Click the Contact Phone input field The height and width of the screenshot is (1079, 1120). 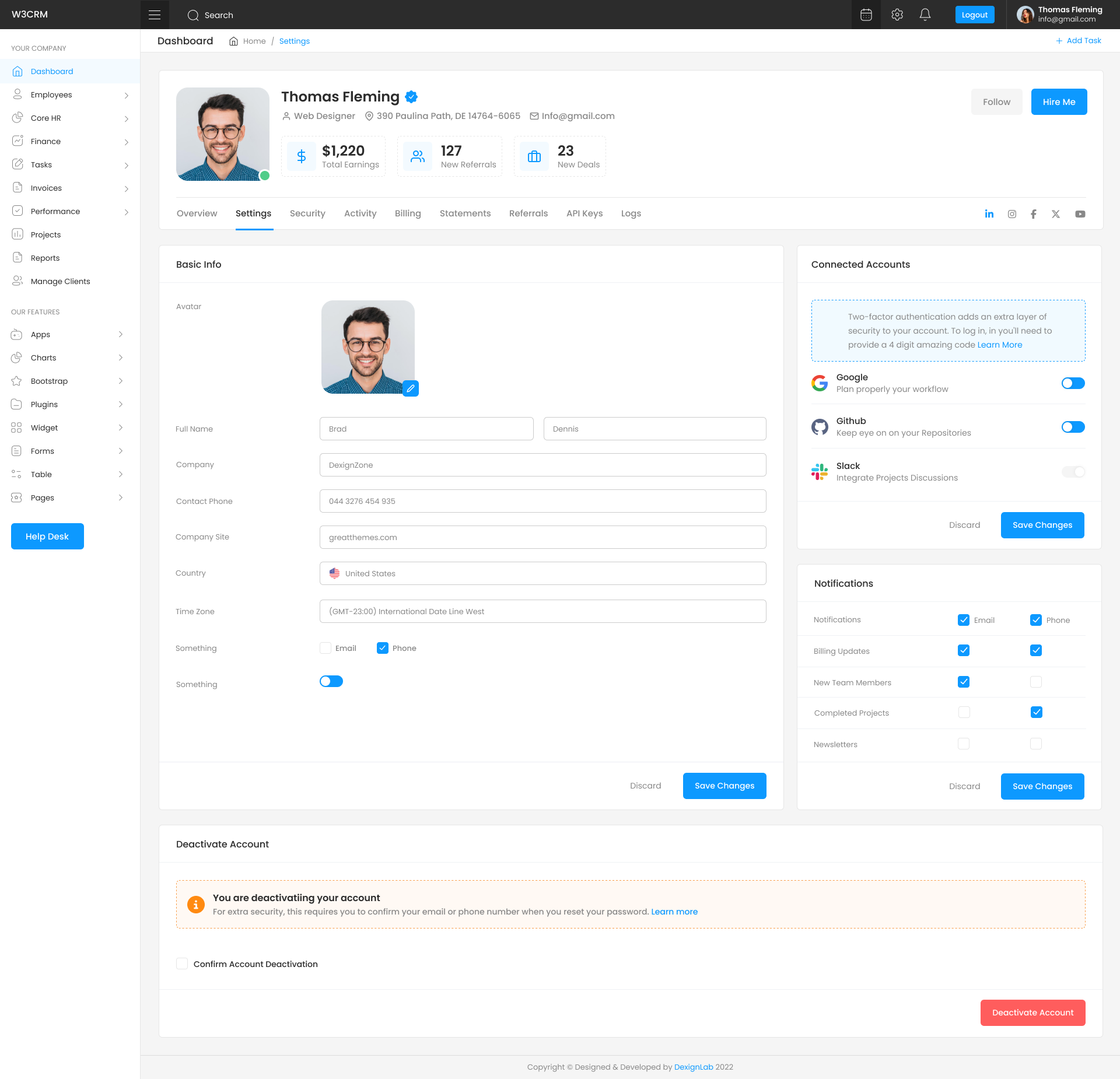(x=542, y=501)
